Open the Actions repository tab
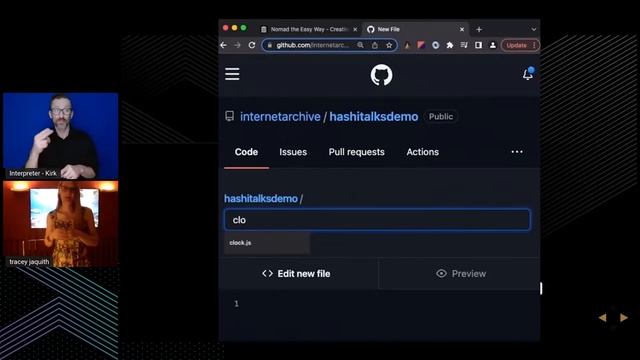Image resolution: width=640 pixels, height=360 pixels. tap(422, 152)
